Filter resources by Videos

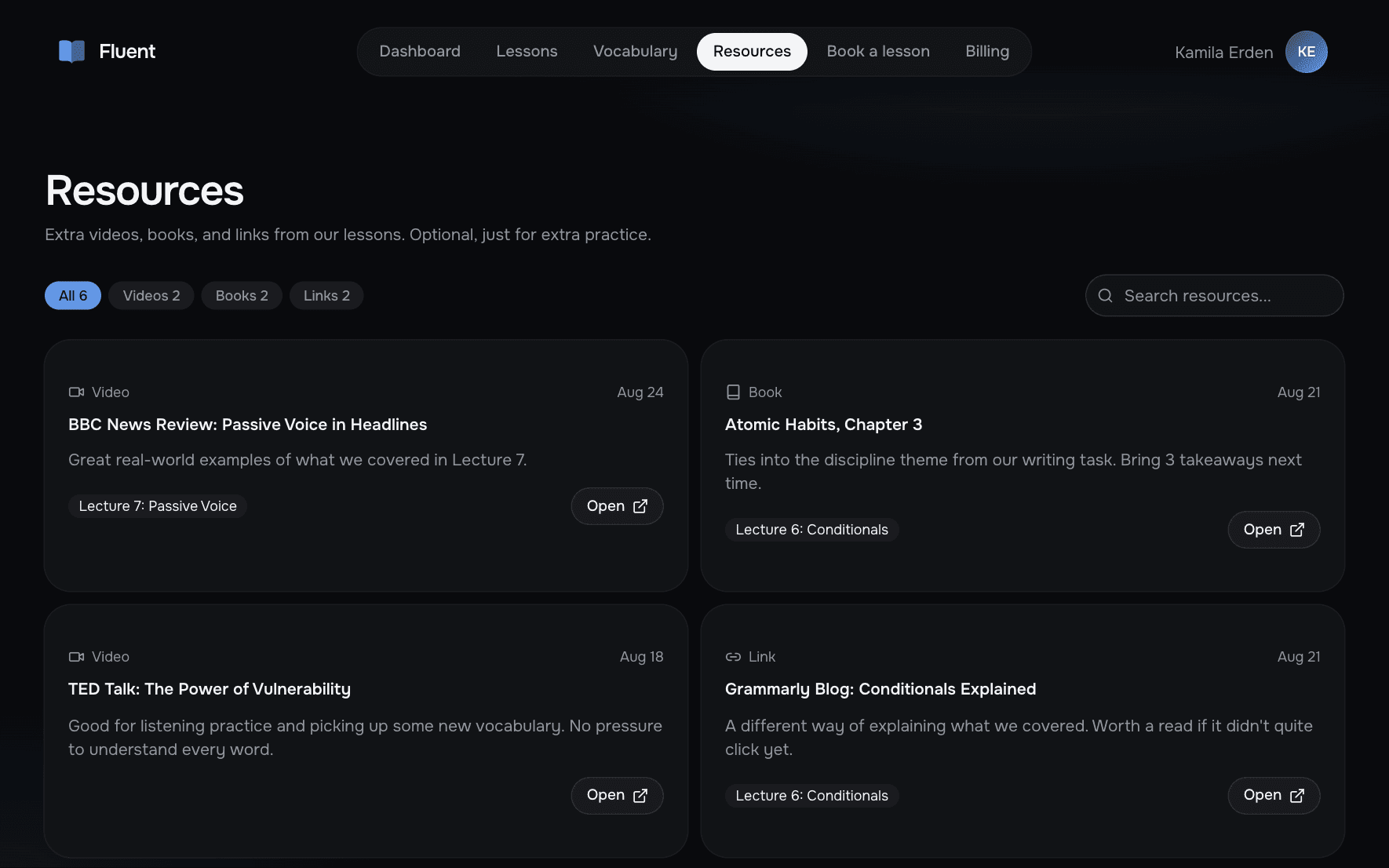click(x=151, y=296)
